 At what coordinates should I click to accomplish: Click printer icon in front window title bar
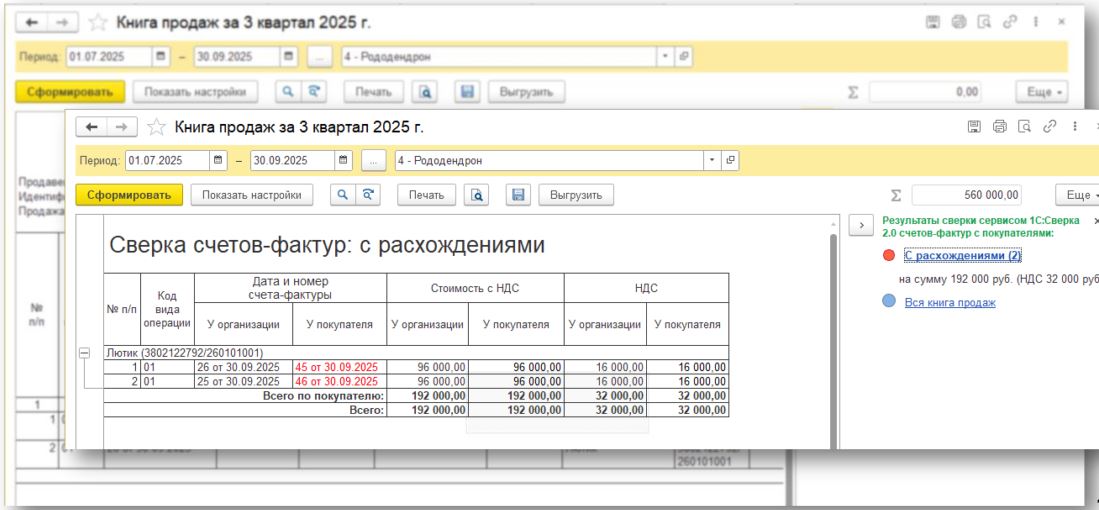[999, 126]
